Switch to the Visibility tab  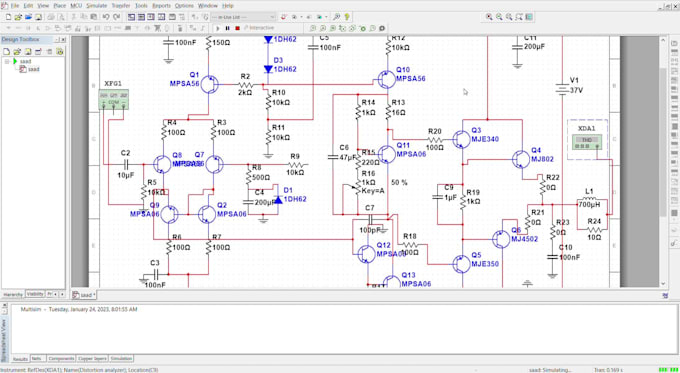(x=35, y=294)
